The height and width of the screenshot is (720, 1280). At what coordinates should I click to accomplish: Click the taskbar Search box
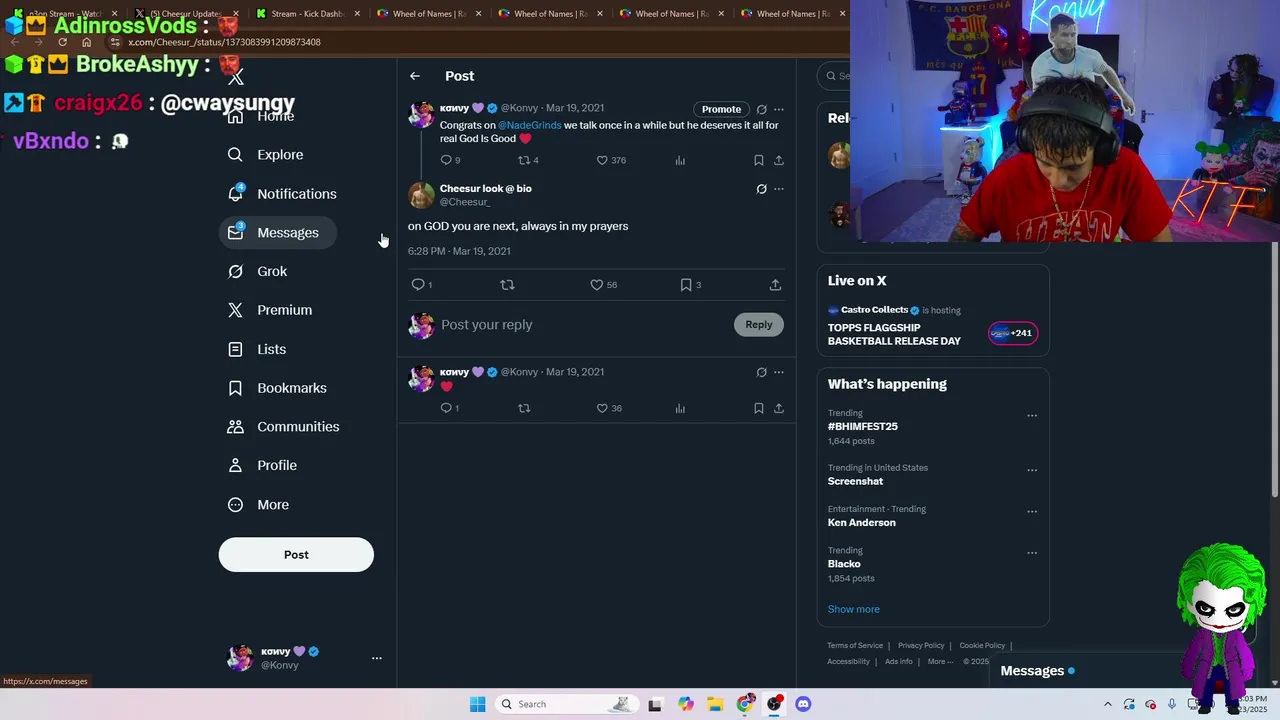(567, 704)
